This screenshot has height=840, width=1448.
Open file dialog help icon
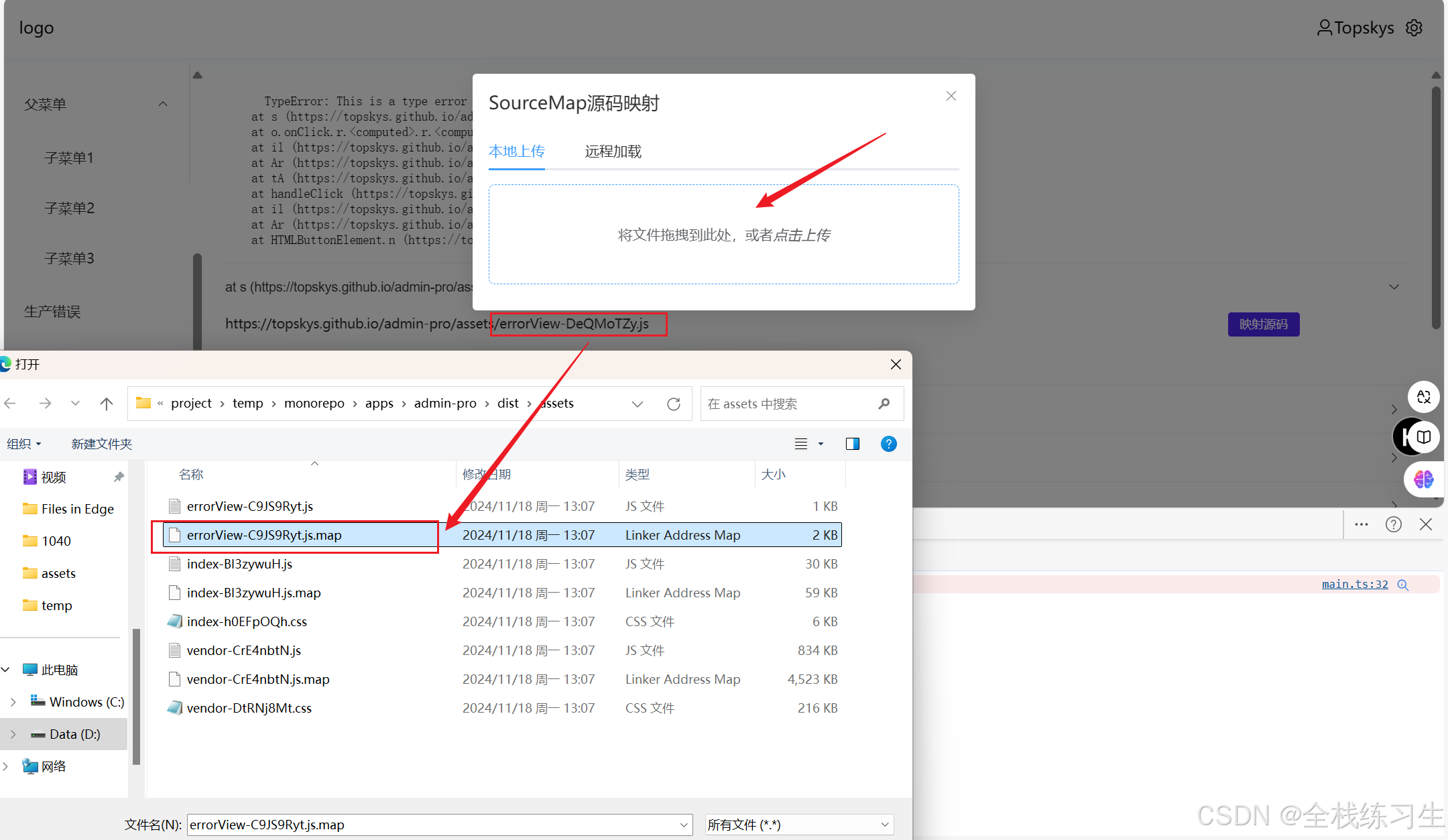pos(888,444)
